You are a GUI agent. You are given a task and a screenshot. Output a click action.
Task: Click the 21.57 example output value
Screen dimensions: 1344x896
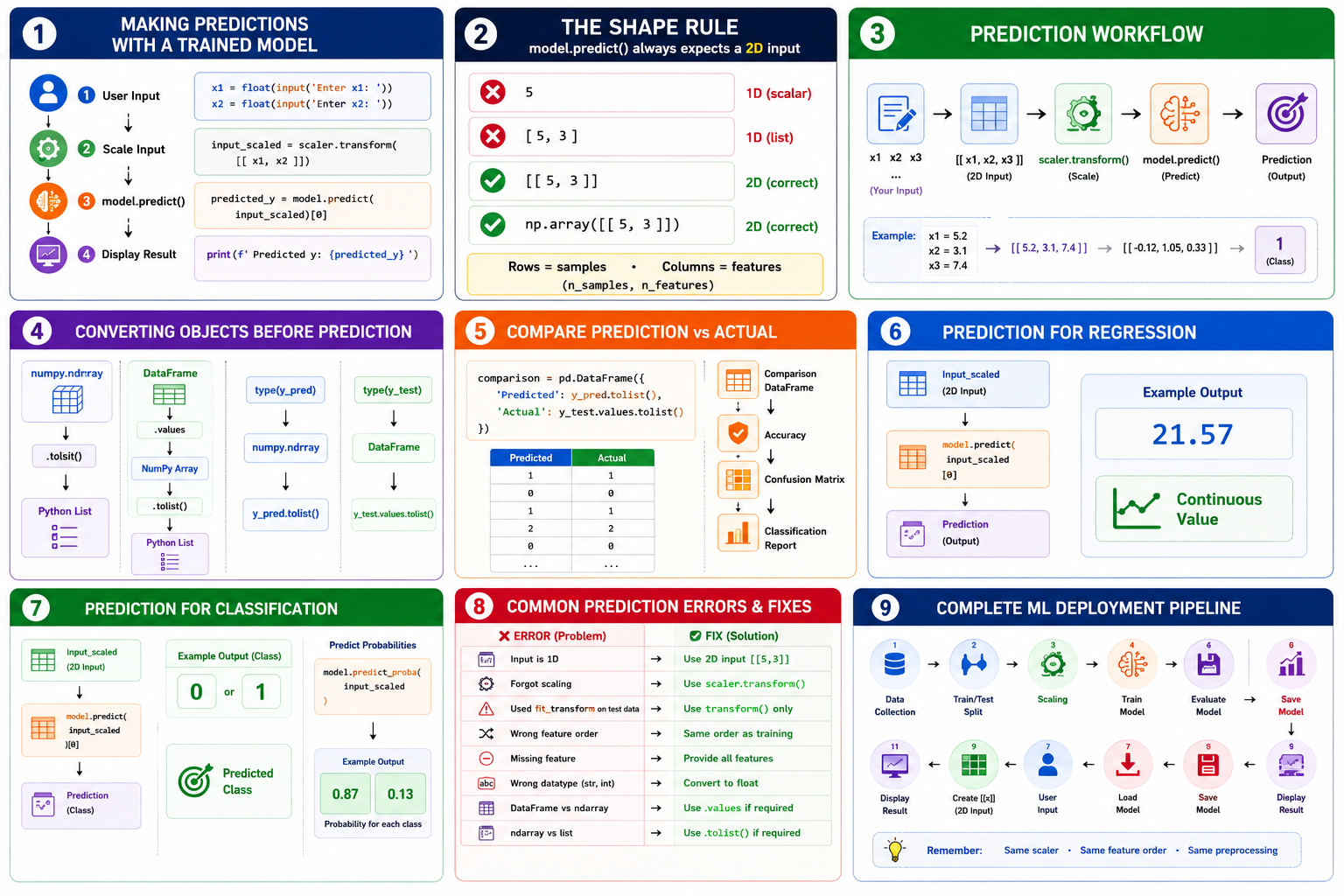point(1193,434)
